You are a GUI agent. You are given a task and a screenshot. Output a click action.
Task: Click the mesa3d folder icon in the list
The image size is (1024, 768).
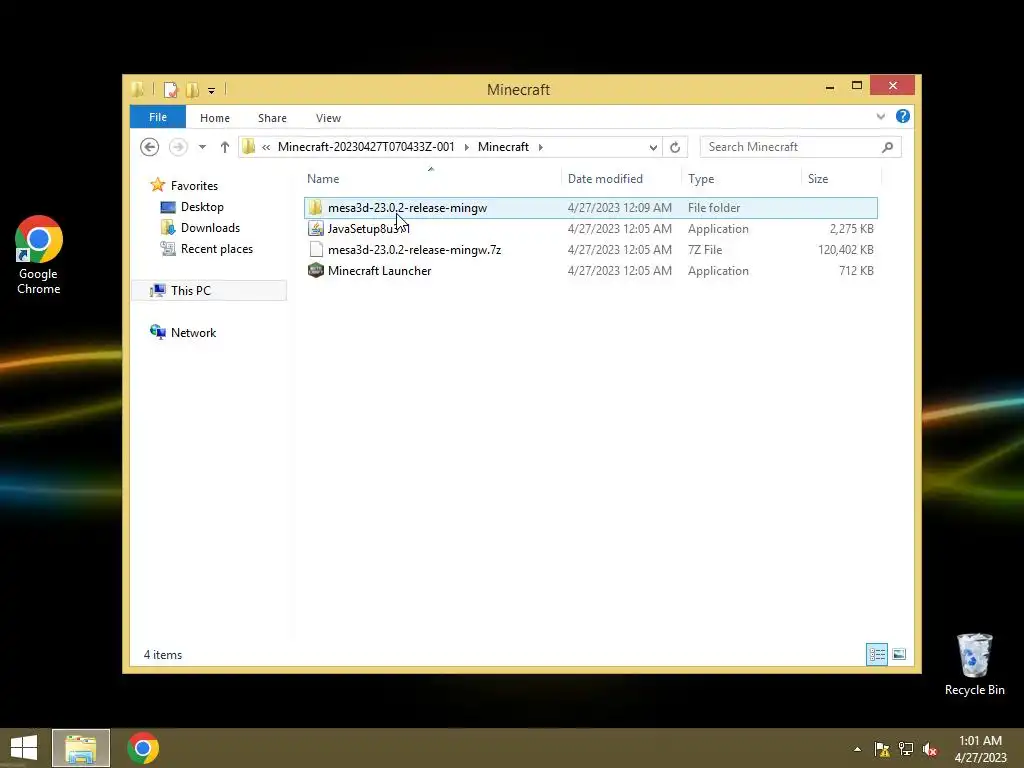coord(316,207)
